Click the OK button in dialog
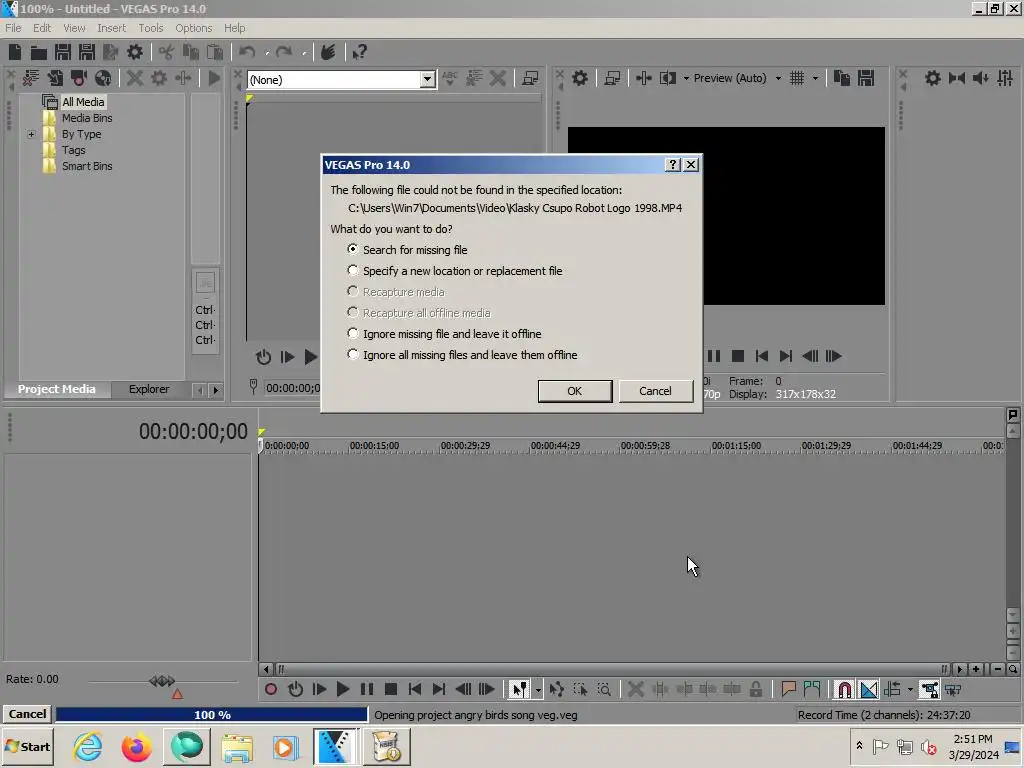 (x=575, y=391)
